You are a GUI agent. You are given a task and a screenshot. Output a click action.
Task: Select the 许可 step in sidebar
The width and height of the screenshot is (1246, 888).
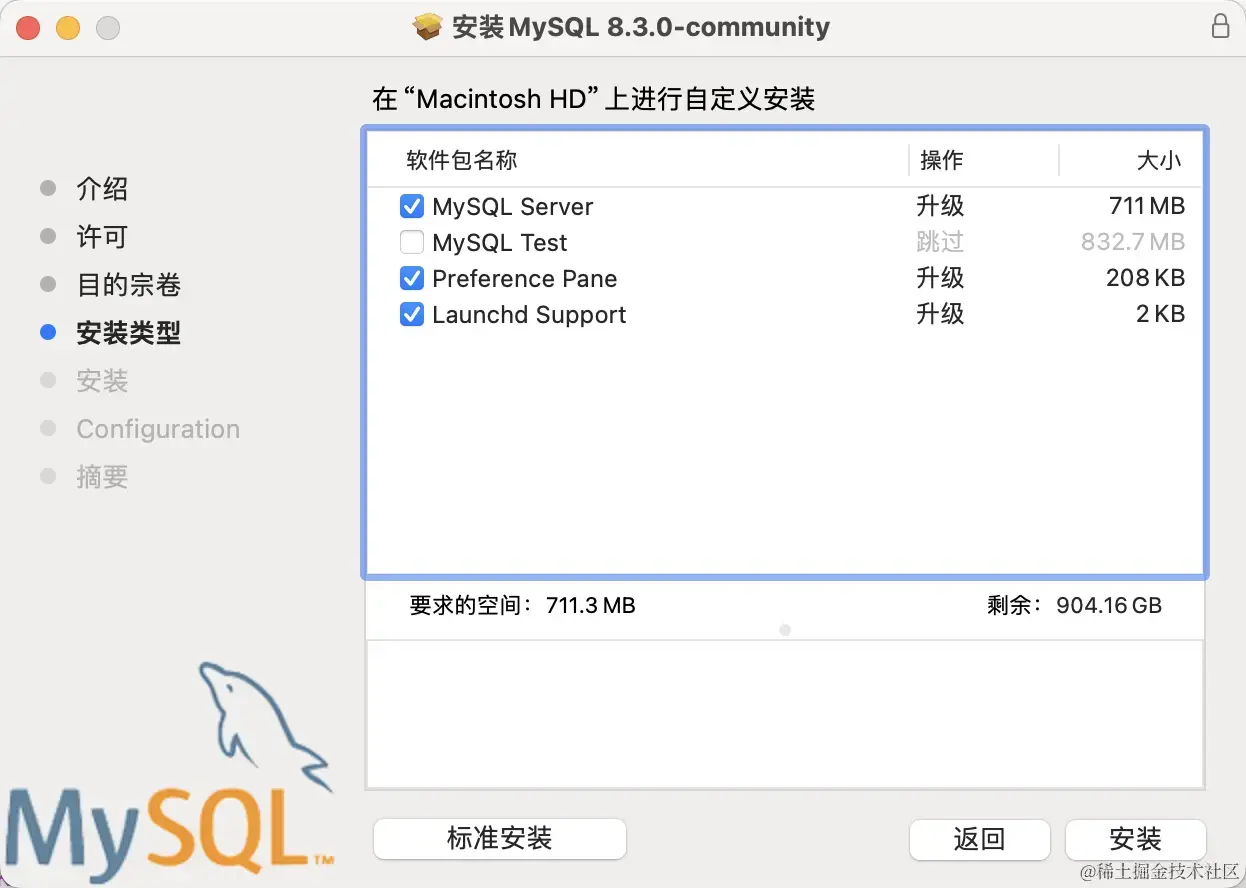(102, 237)
